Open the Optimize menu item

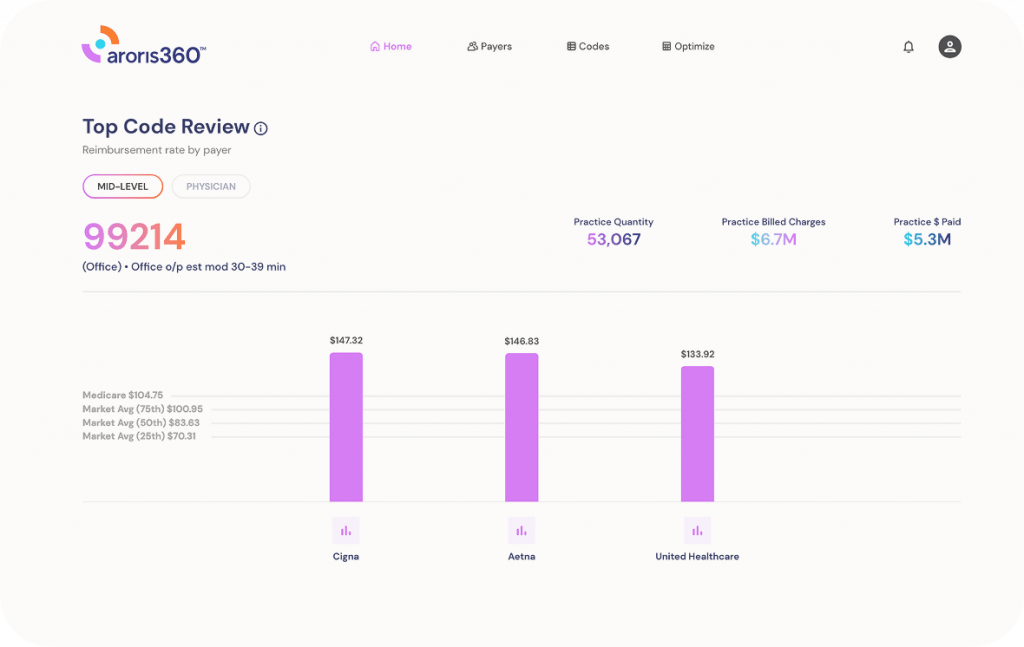(688, 45)
